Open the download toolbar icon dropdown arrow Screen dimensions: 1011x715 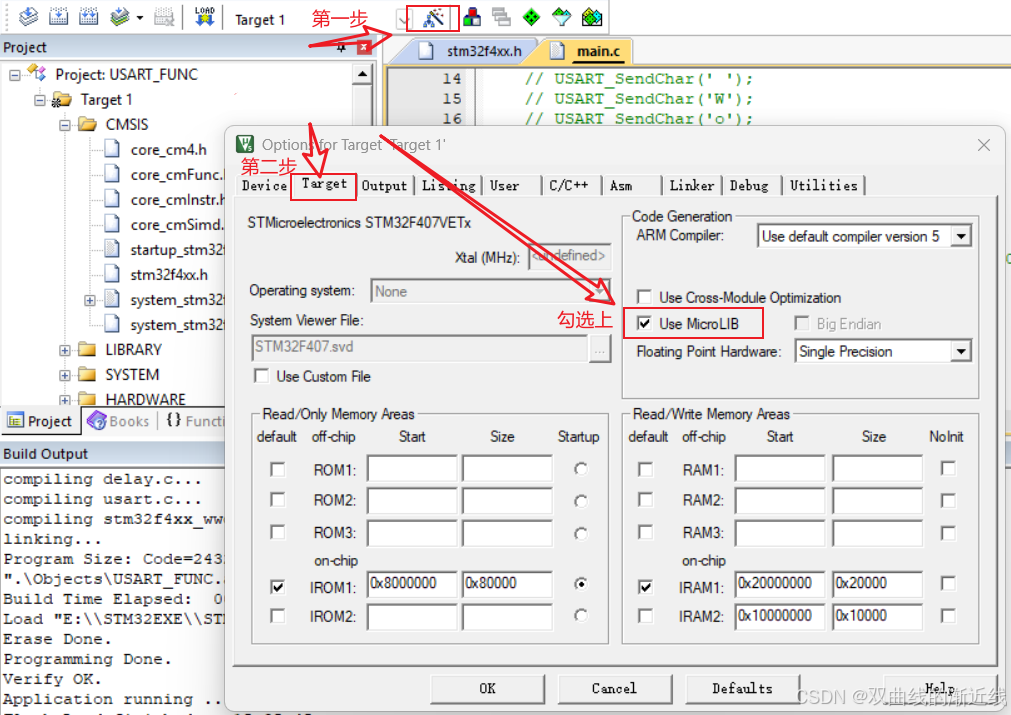(139, 17)
